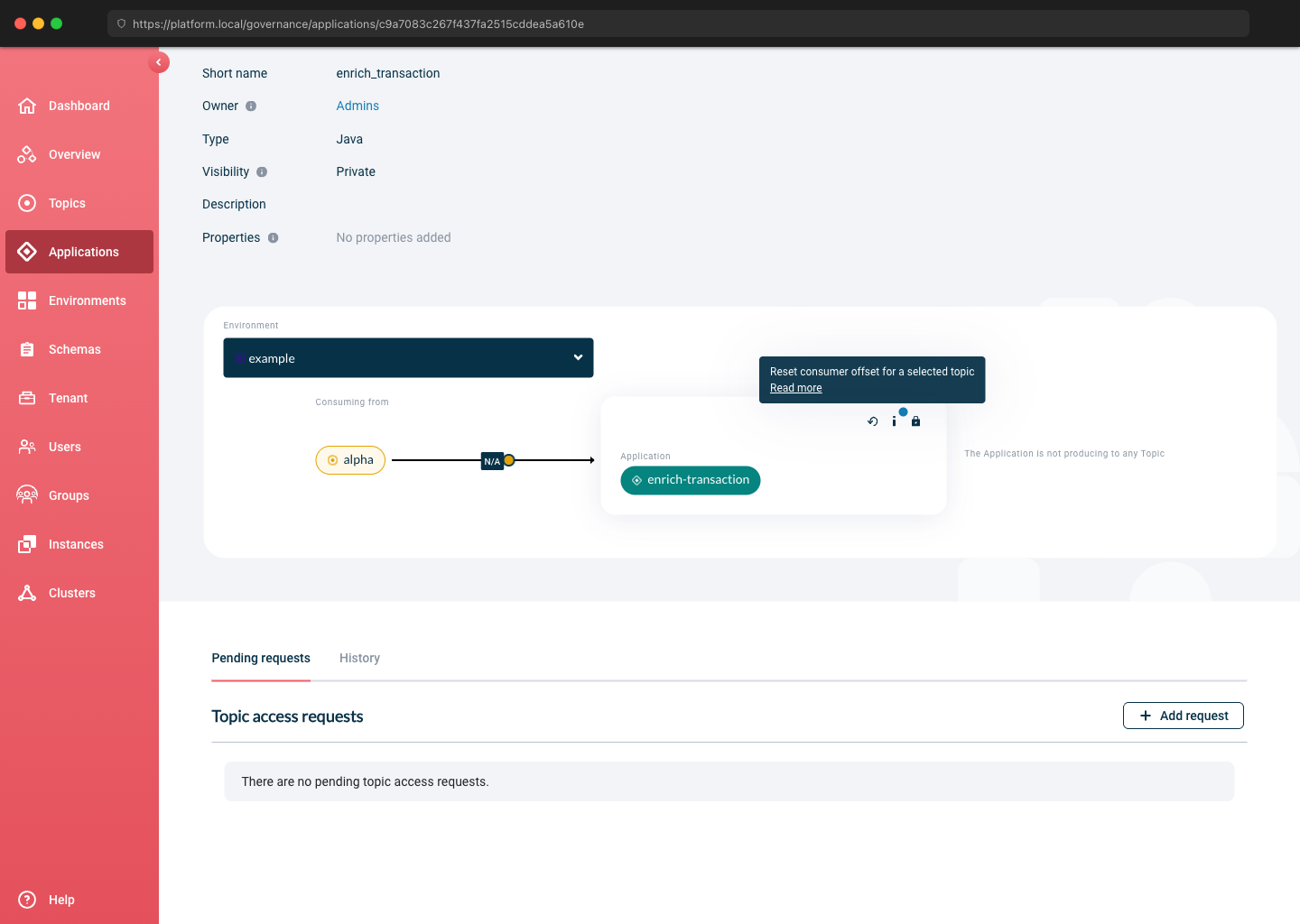Open Help from the sidebar bottom
The height and width of the screenshot is (924, 1300).
61,900
